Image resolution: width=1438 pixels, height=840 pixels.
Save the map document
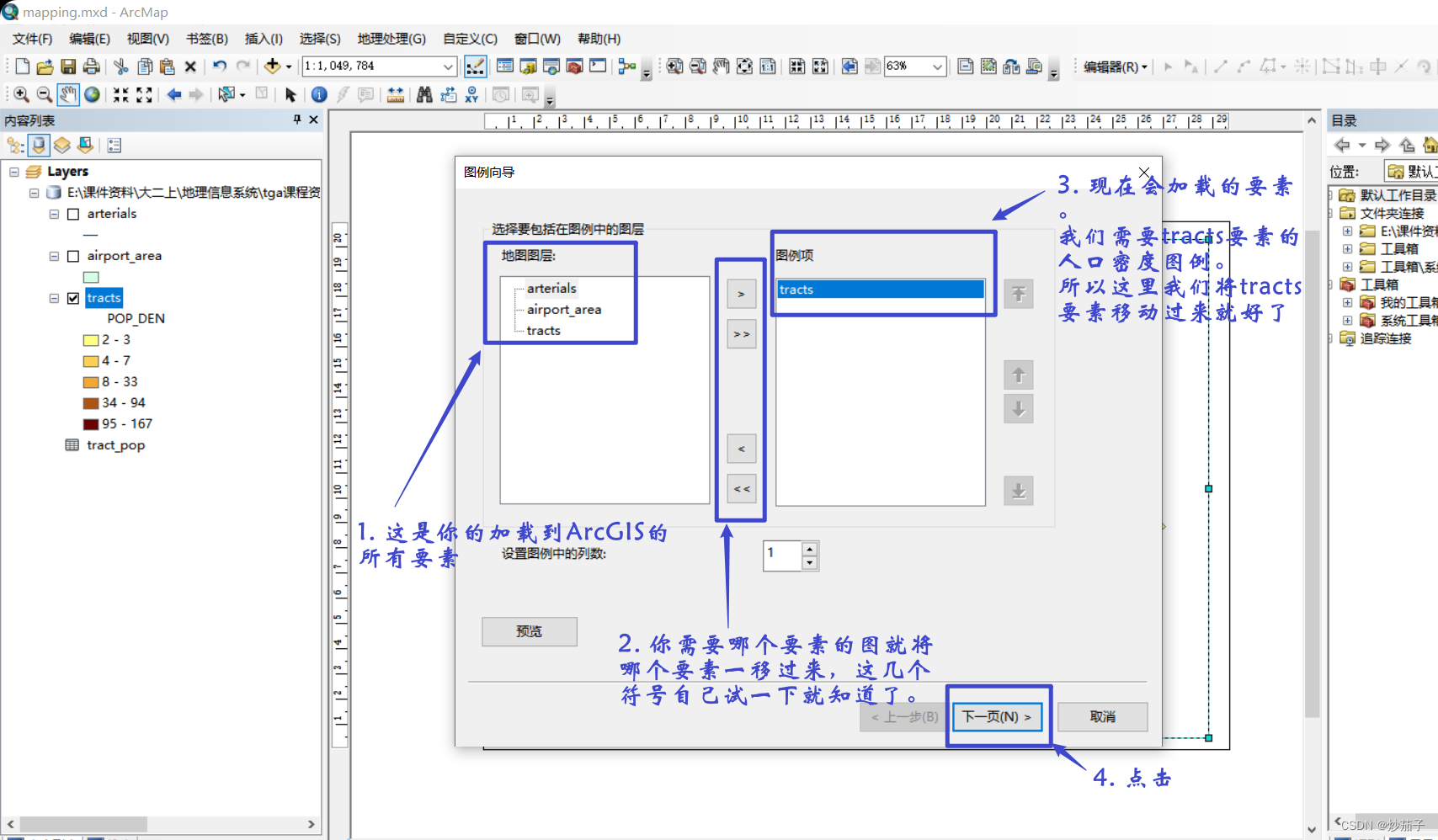tap(68, 66)
